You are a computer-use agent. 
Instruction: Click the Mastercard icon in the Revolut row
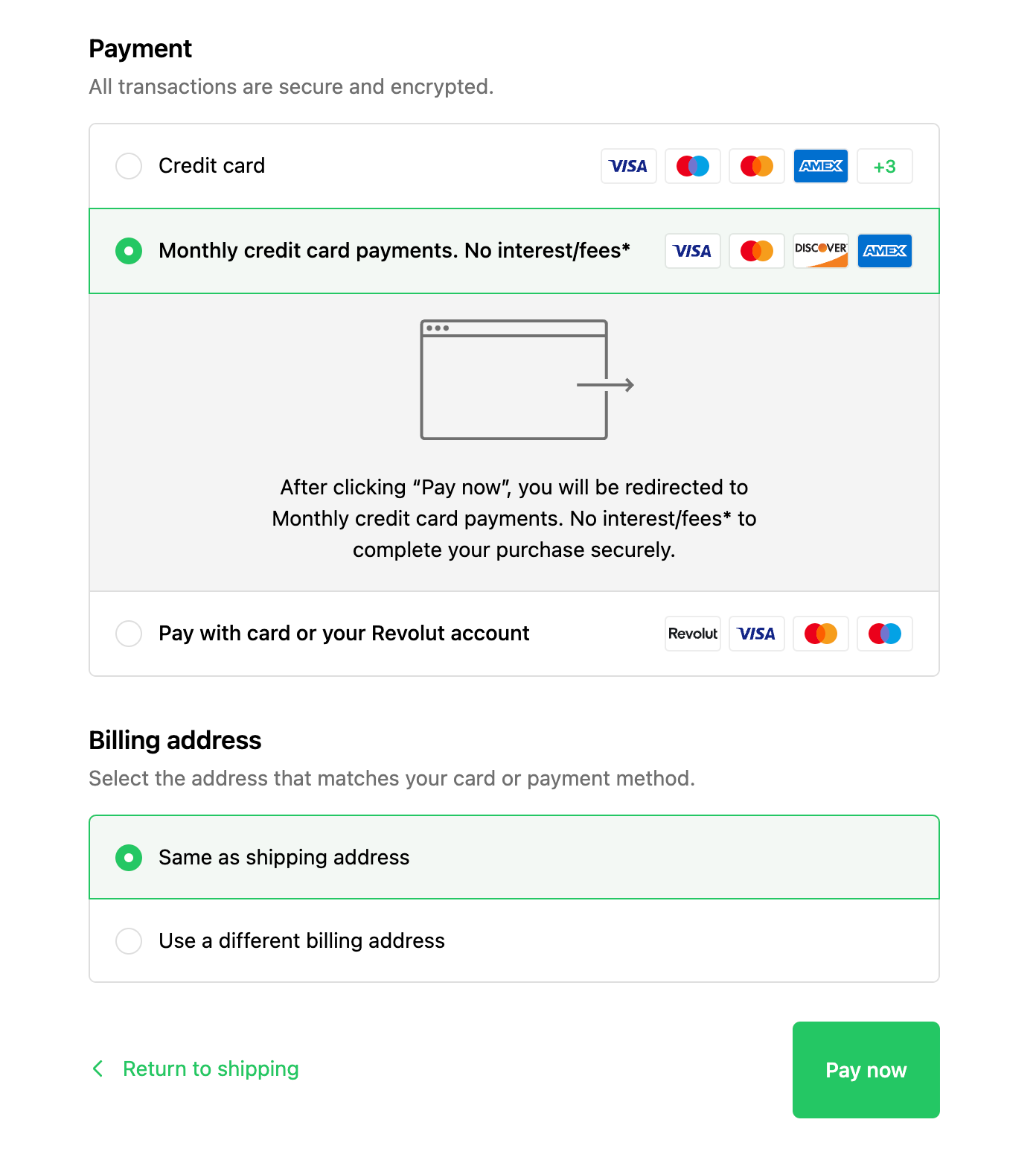(820, 634)
